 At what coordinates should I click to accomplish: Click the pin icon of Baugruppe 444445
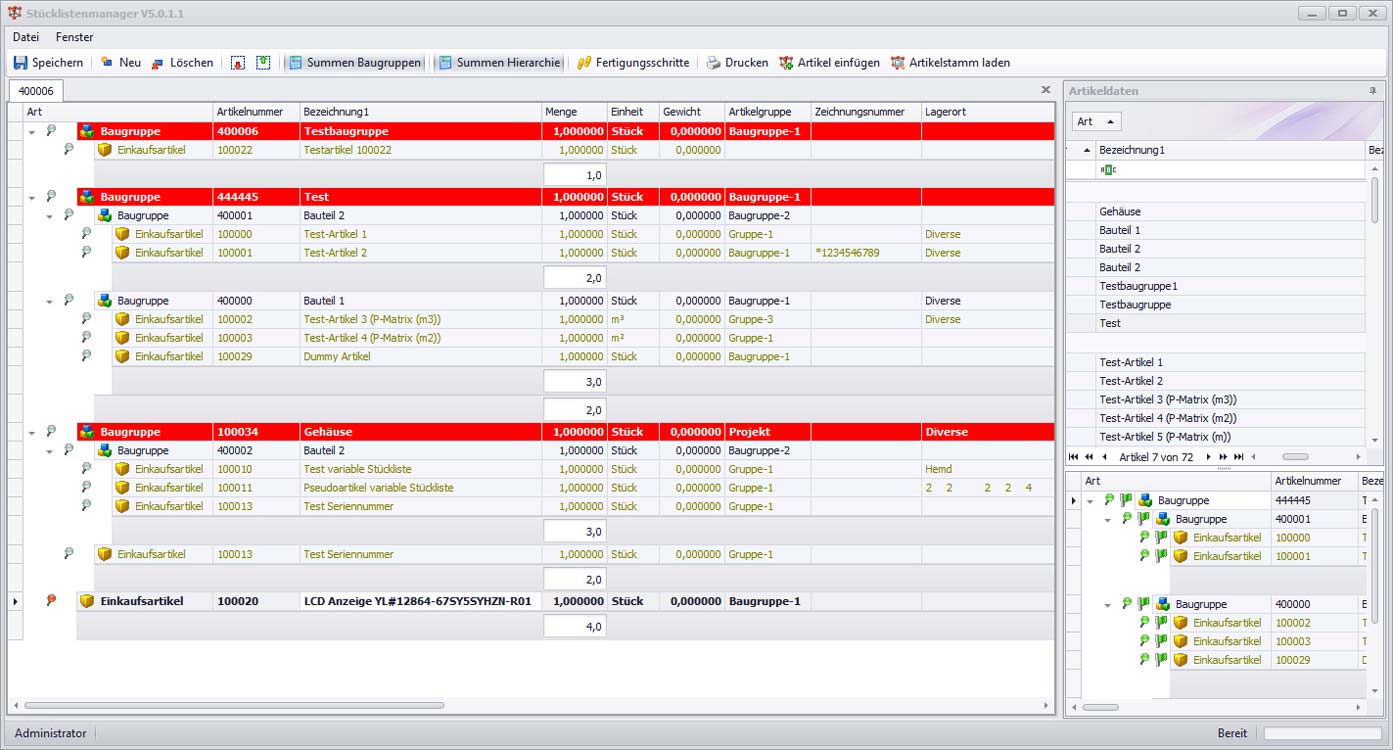coord(51,196)
